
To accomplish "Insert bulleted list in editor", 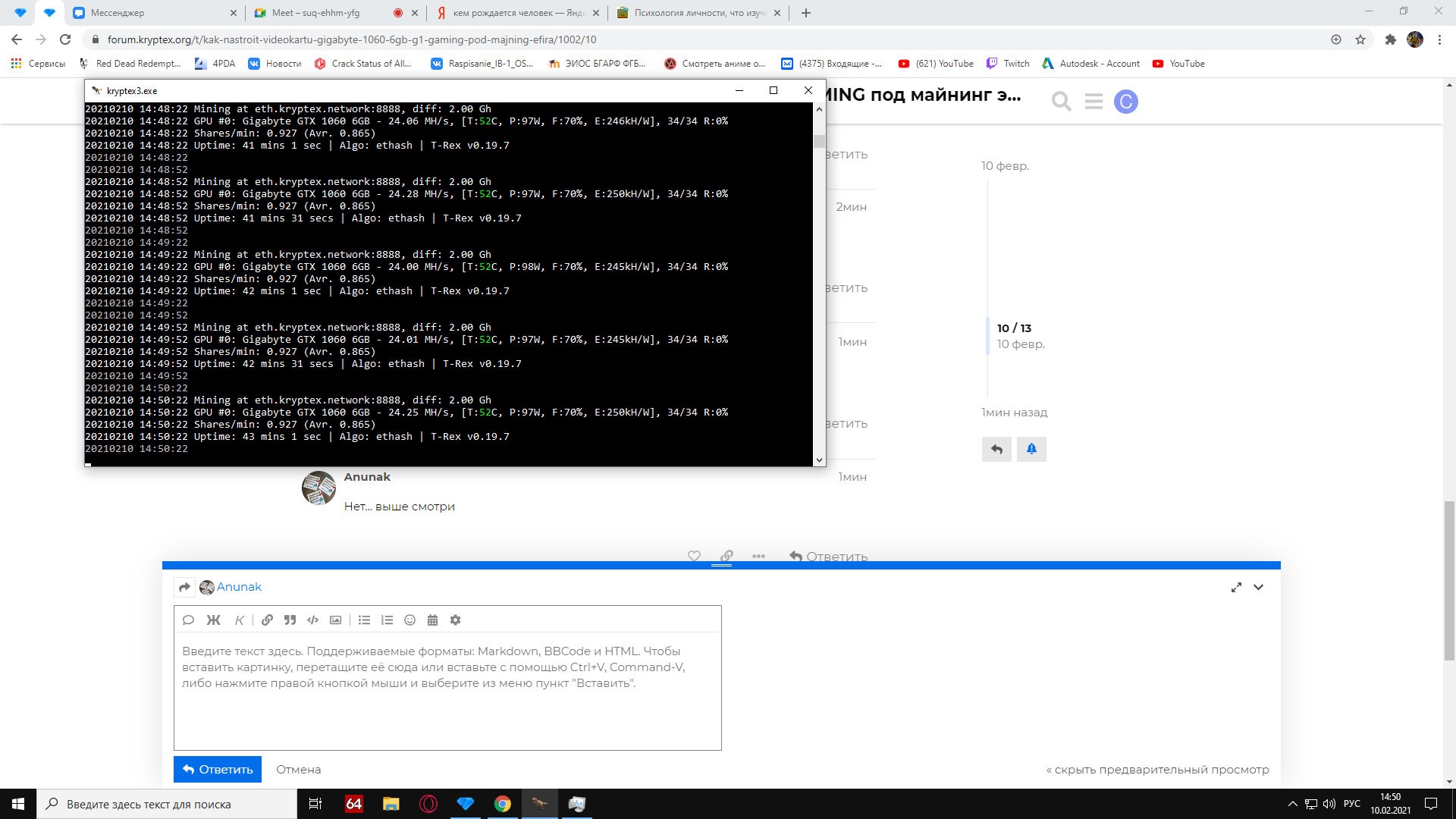I will click(x=364, y=620).
